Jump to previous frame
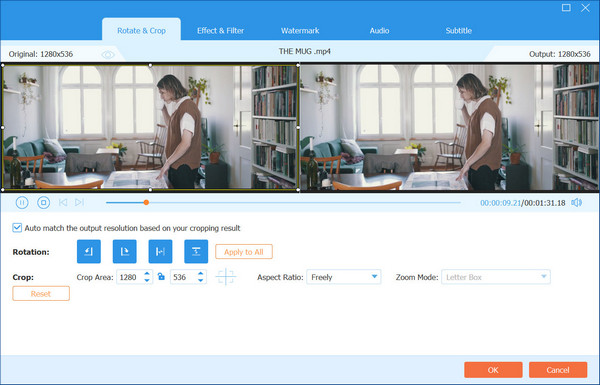This screenshot has height=385, width=600. [63, 202]
